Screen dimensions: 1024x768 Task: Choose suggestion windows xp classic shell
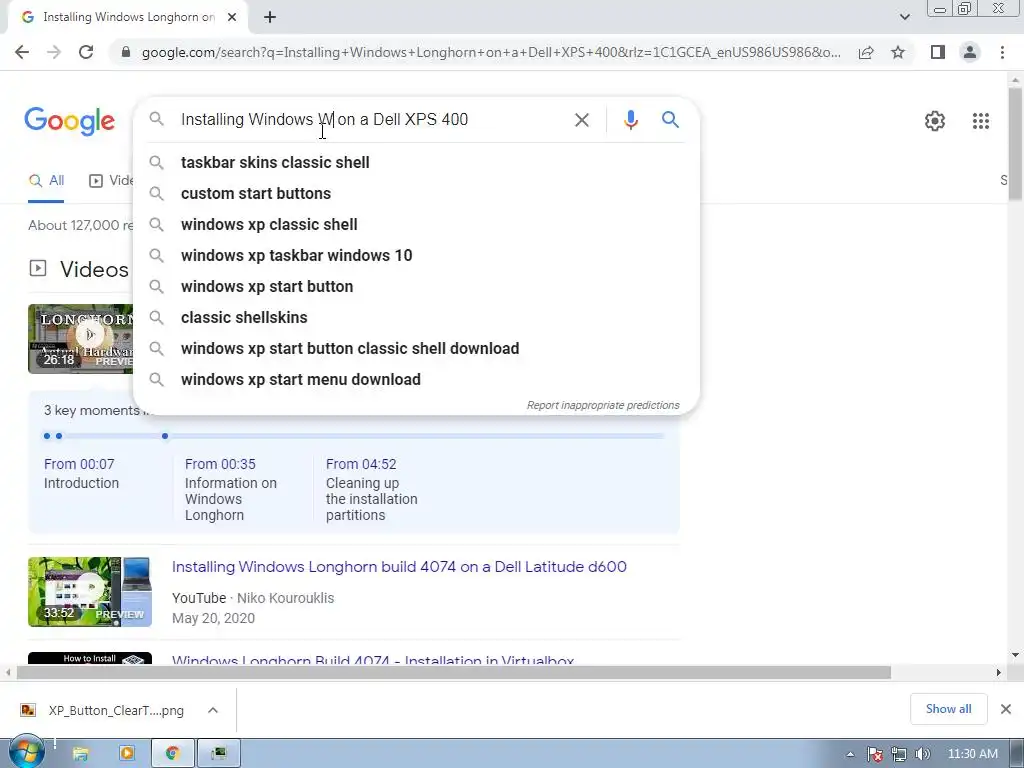pos(416,225)
